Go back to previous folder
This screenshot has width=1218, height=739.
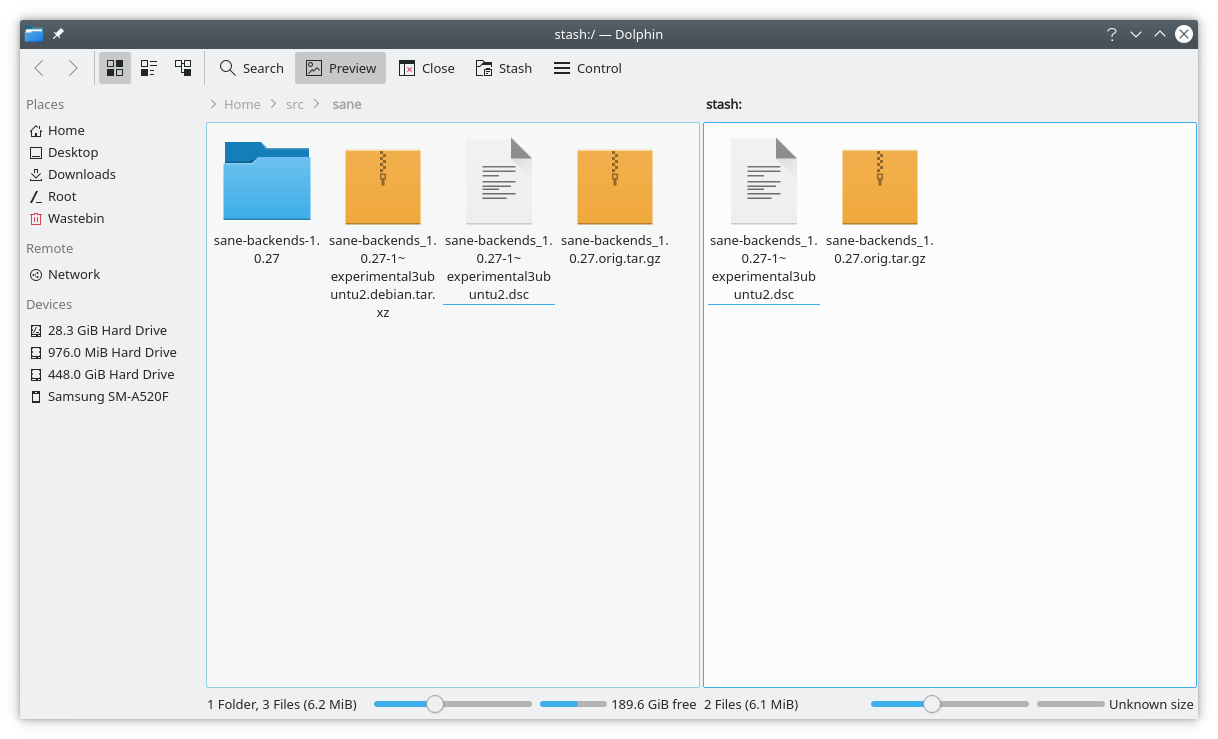coord(39,68)
